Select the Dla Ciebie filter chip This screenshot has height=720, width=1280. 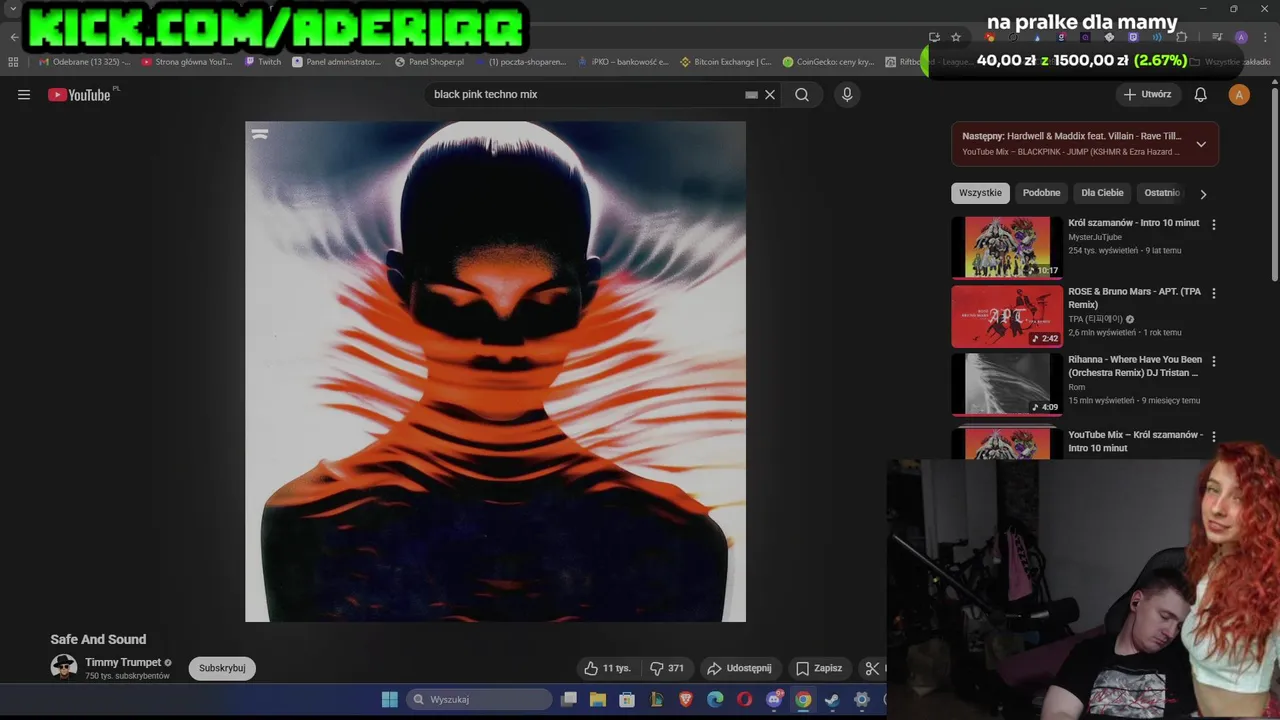pyautogui.click(x=1102, y=193)
